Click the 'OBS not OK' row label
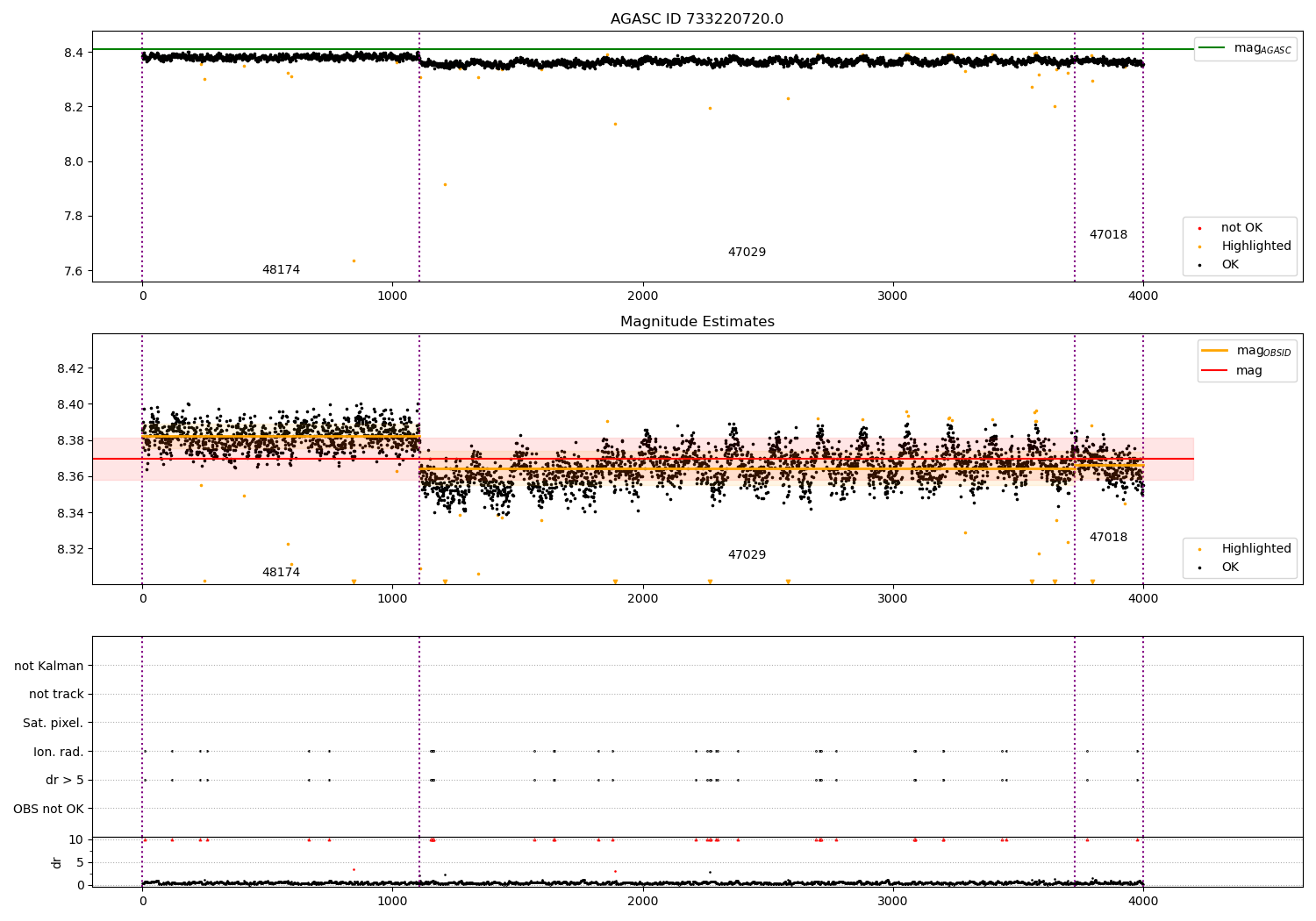 [49, 809]
